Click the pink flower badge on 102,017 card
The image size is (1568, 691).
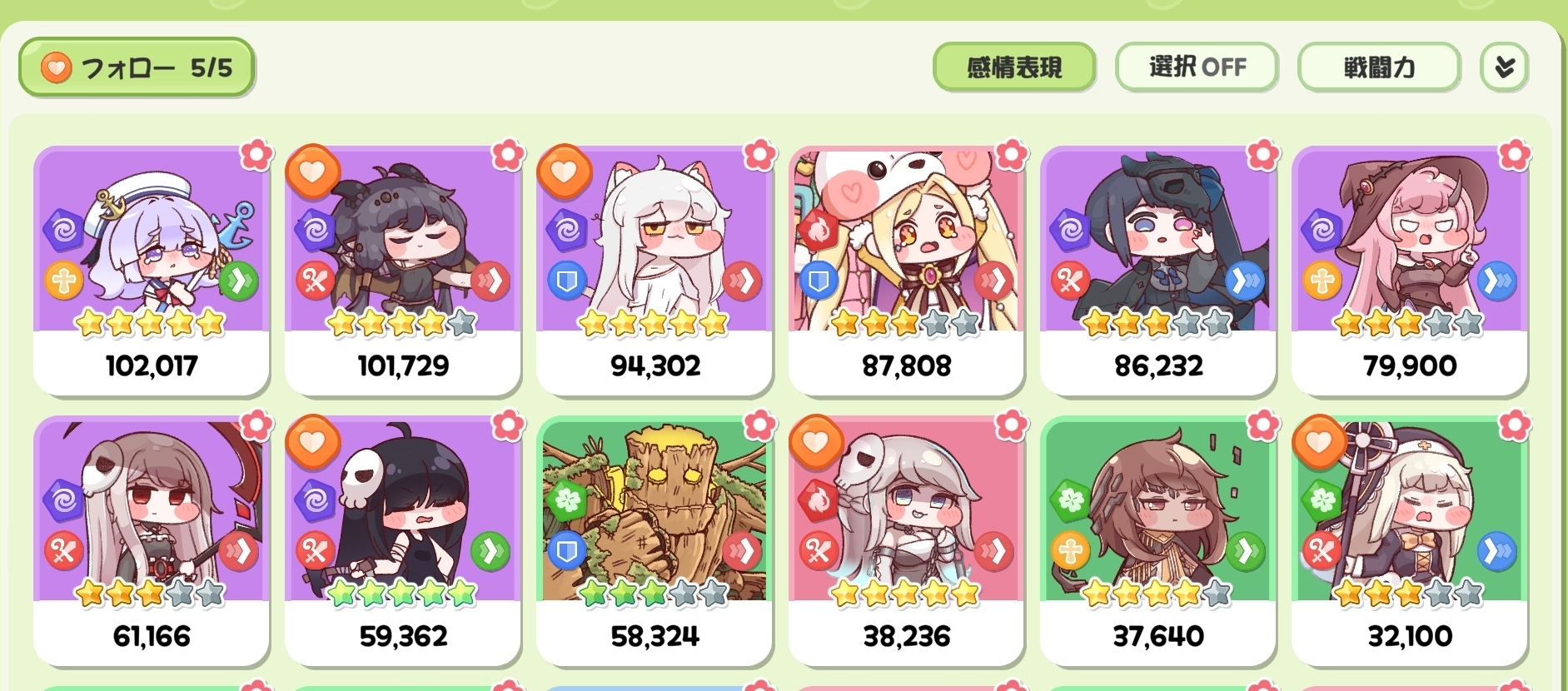(x=256, y=154)
